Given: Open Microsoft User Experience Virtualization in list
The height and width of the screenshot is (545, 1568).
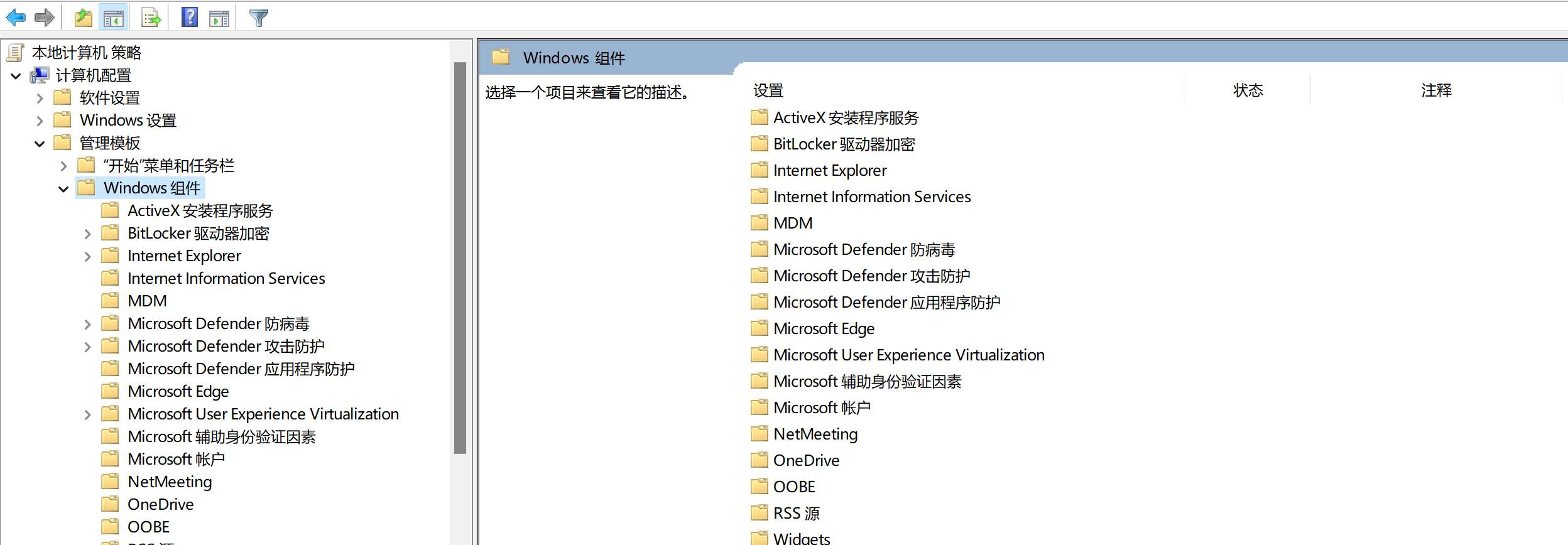Looking at the screenshot, I should pos(908,355).
